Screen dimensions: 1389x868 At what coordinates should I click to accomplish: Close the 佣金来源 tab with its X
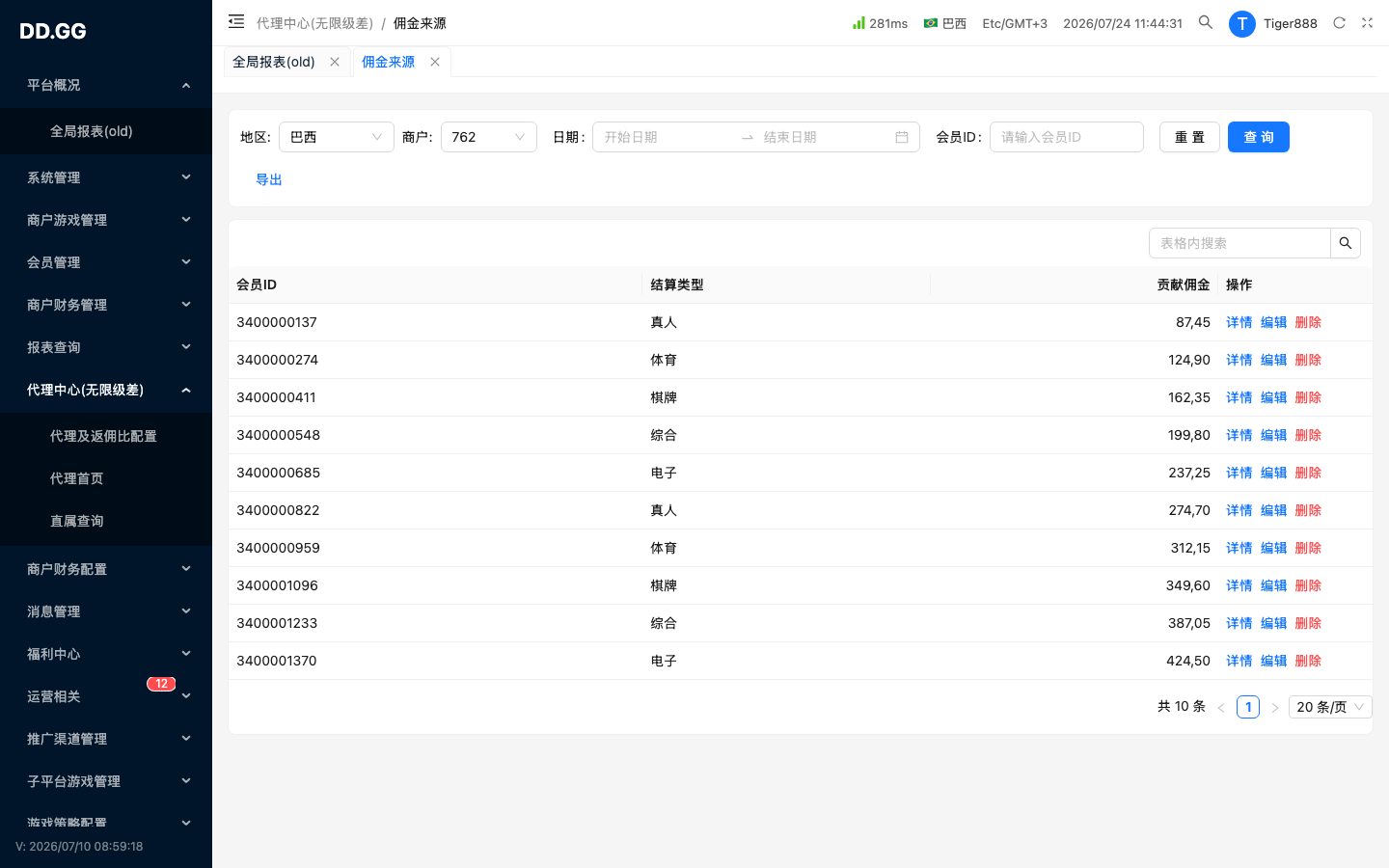[435, 62]
